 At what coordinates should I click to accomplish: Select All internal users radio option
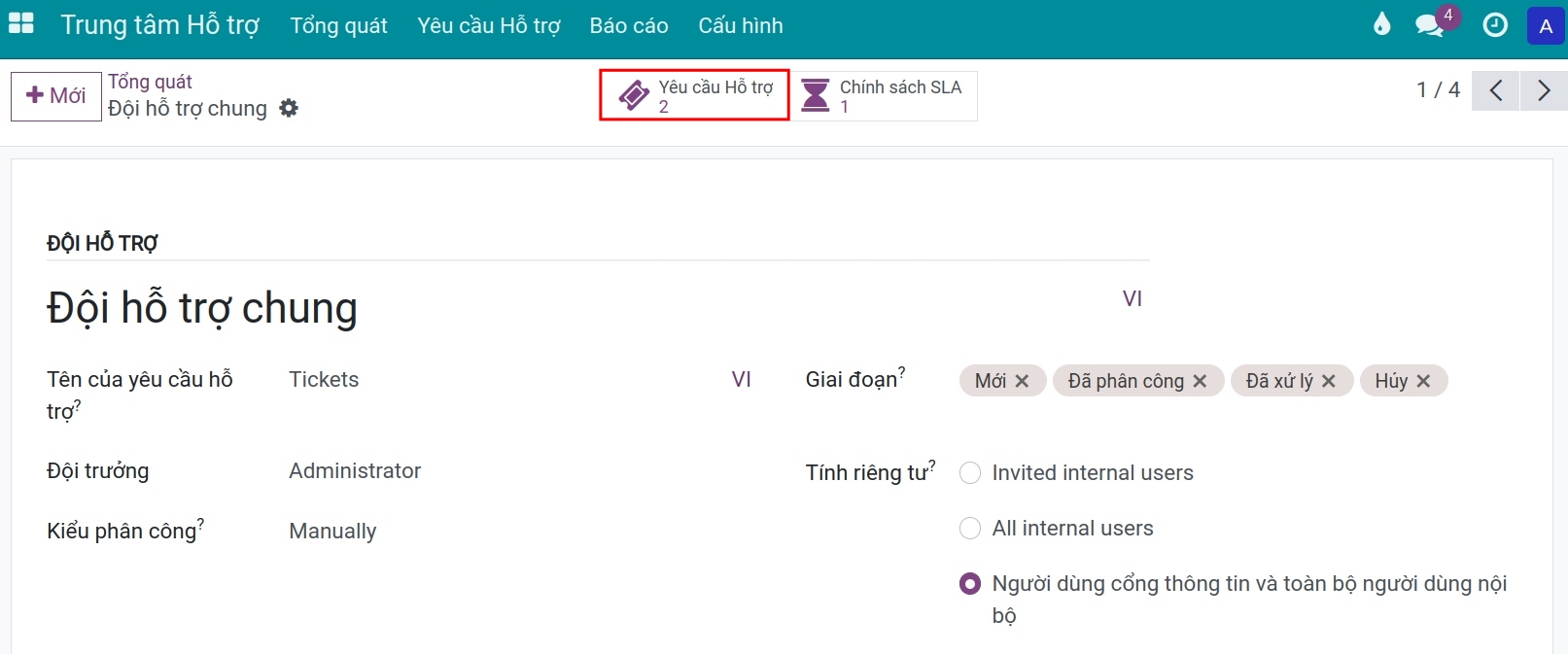(970, 529)
